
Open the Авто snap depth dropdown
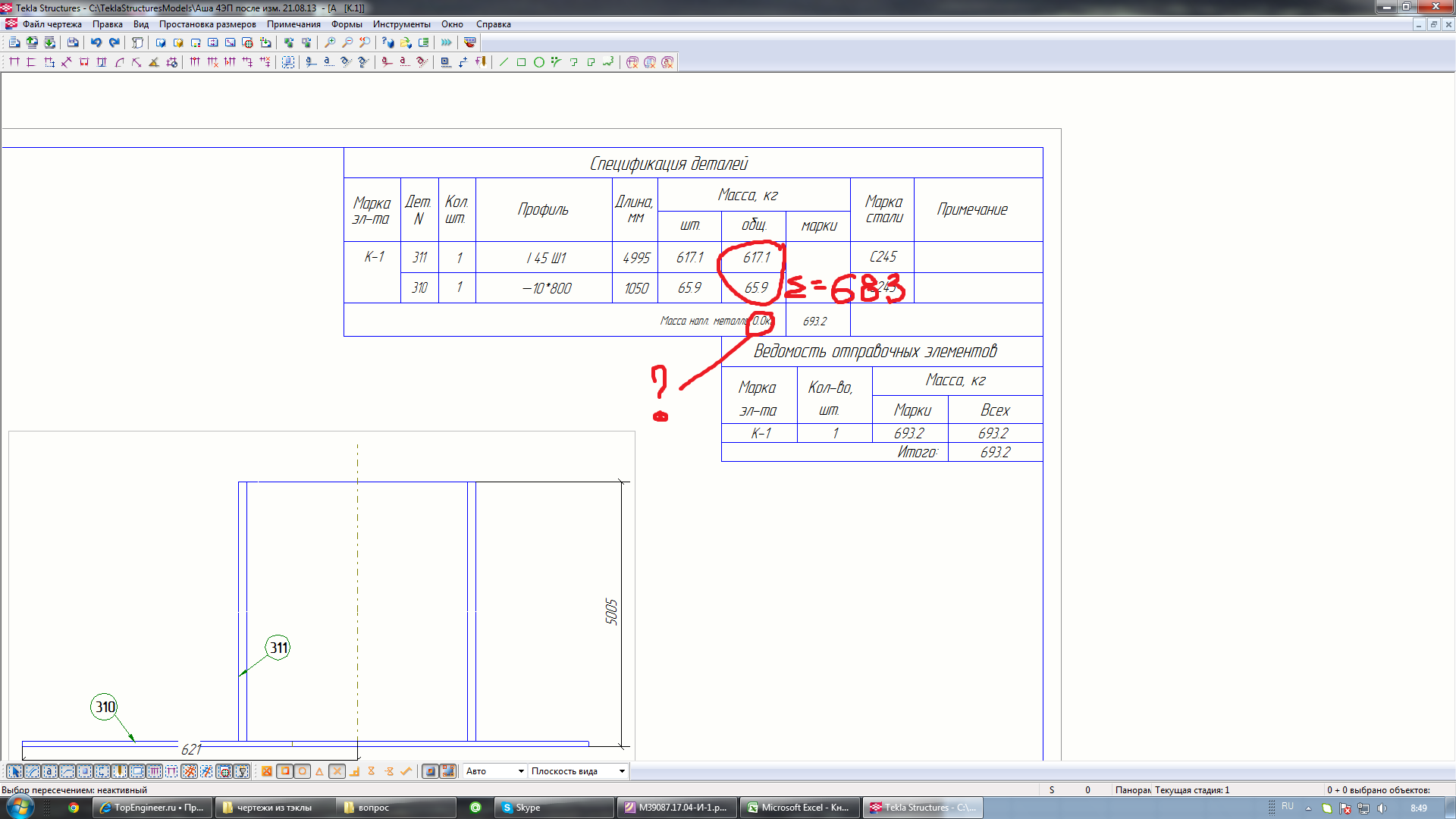(x=520, y=771)
